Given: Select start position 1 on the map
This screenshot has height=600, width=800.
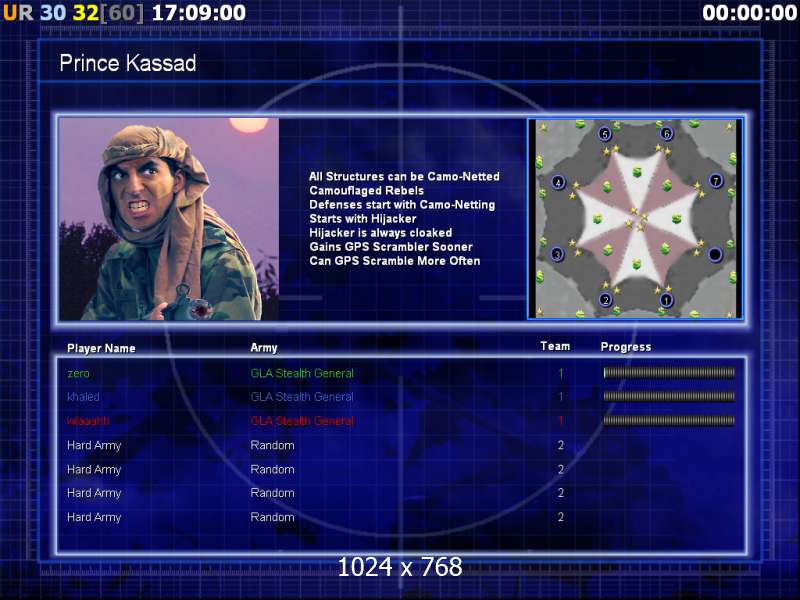Looking at the screenshot, I should coord(666,300).
